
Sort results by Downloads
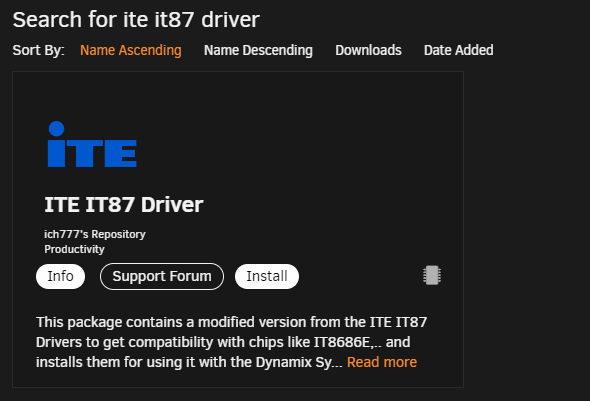[x=368, y=50]
